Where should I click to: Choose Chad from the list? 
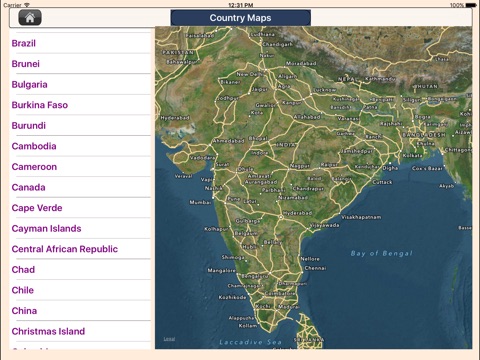80,270
